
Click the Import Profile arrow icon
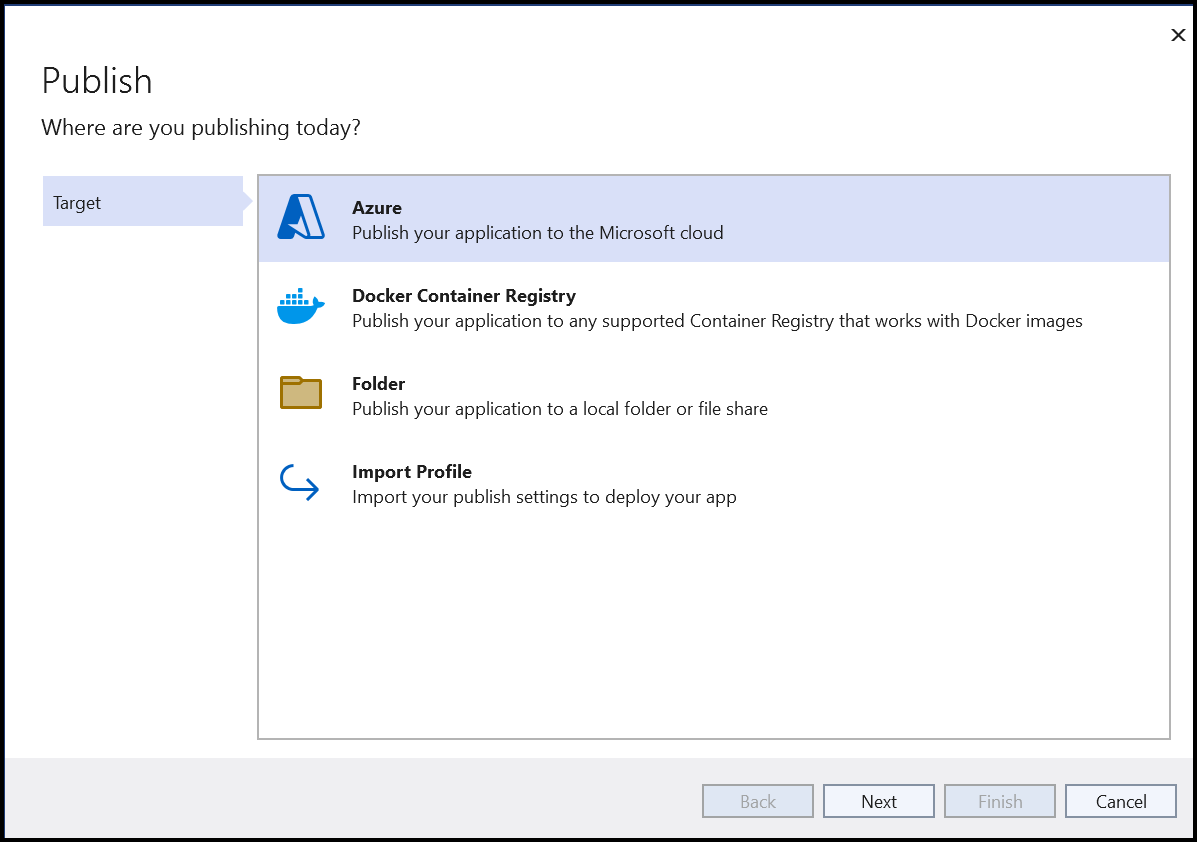point(300,482)
